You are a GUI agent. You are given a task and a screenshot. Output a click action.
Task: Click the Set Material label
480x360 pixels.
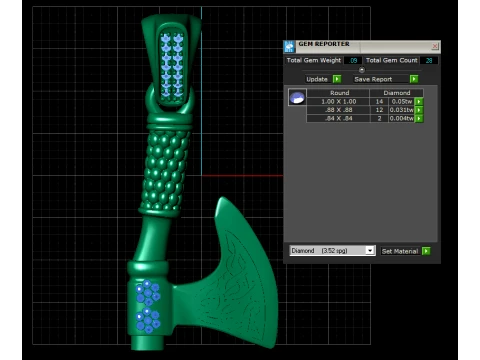(x=399, y=251)
